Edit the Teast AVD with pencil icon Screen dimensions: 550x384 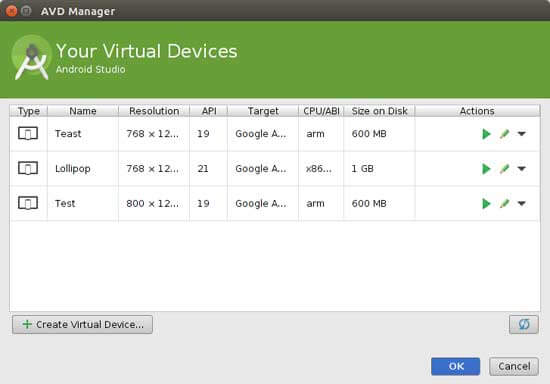pos(504,134)
